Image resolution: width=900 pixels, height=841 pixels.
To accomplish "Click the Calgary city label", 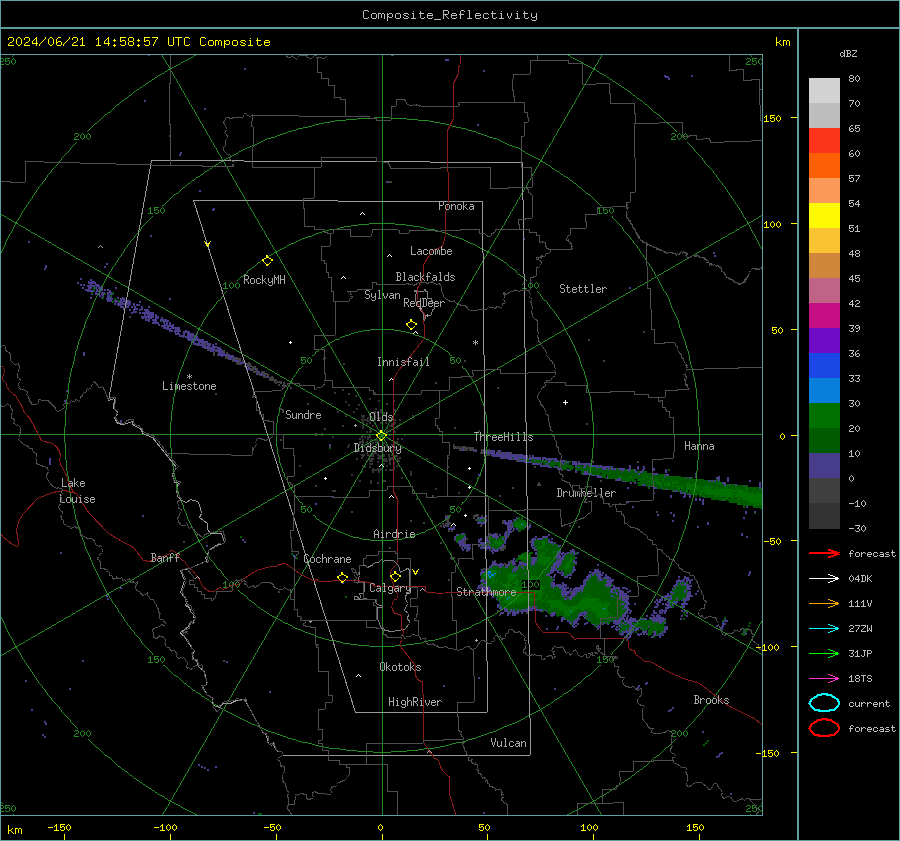I will click(x=390, y=588).
